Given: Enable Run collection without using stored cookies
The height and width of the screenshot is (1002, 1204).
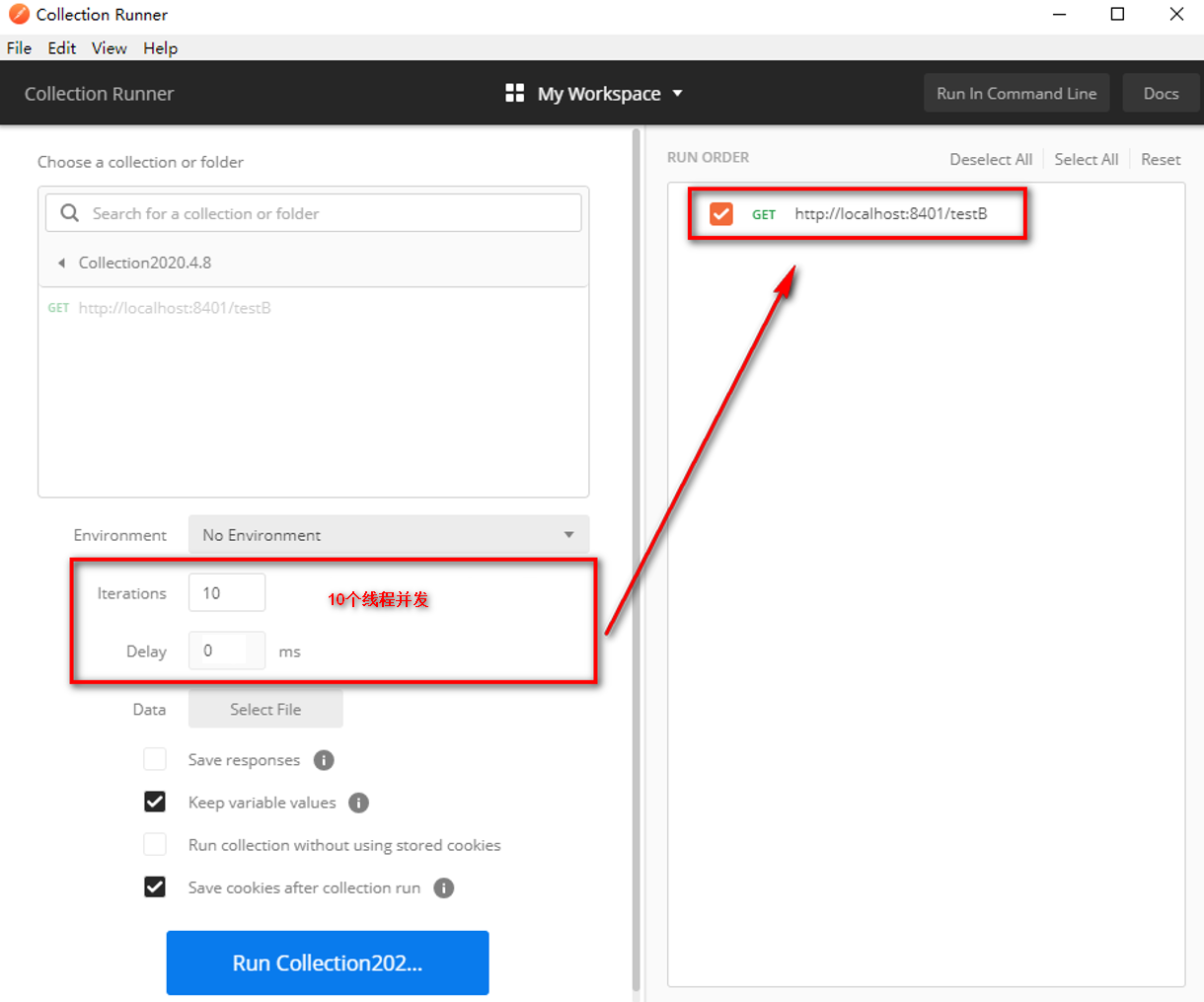Looking at the screenshot, I should (x=155, y=844).
